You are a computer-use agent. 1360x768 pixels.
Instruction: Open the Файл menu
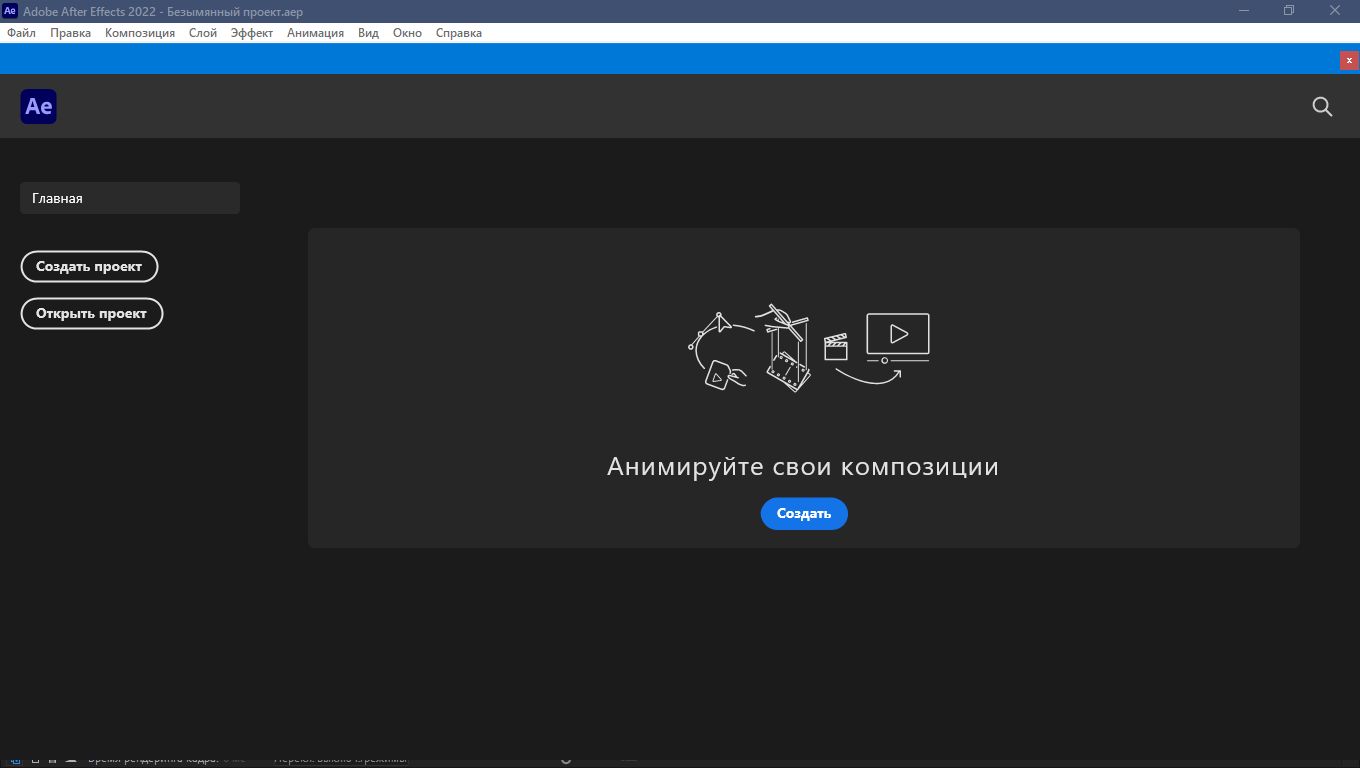click(x=21, y=33)
